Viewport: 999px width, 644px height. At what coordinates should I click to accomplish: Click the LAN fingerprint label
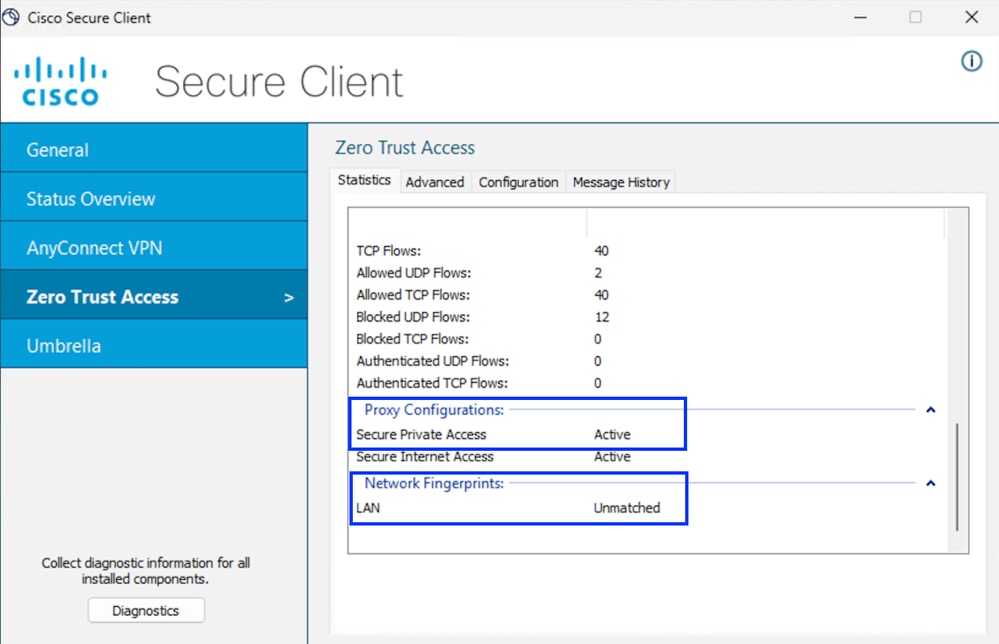click(x=368, y=508)
